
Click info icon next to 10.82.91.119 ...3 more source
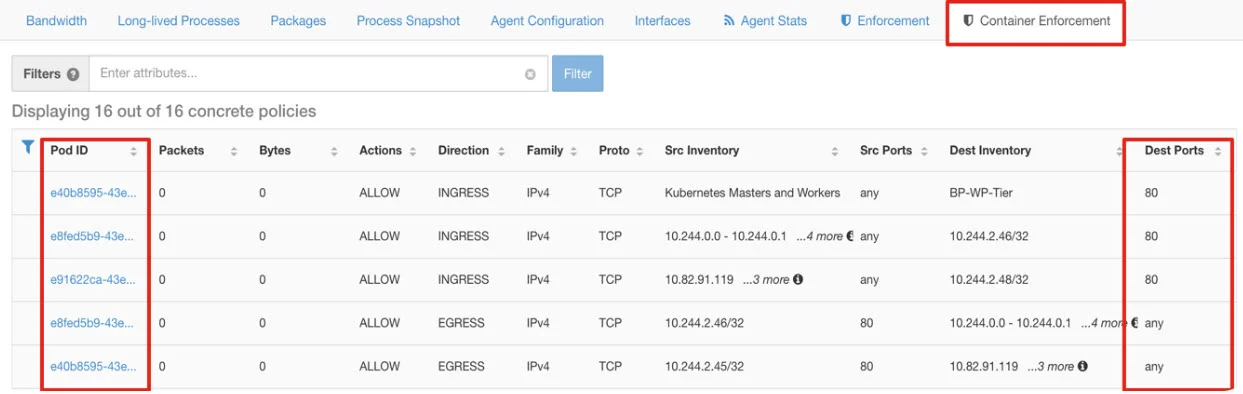(x=798, y=280)
